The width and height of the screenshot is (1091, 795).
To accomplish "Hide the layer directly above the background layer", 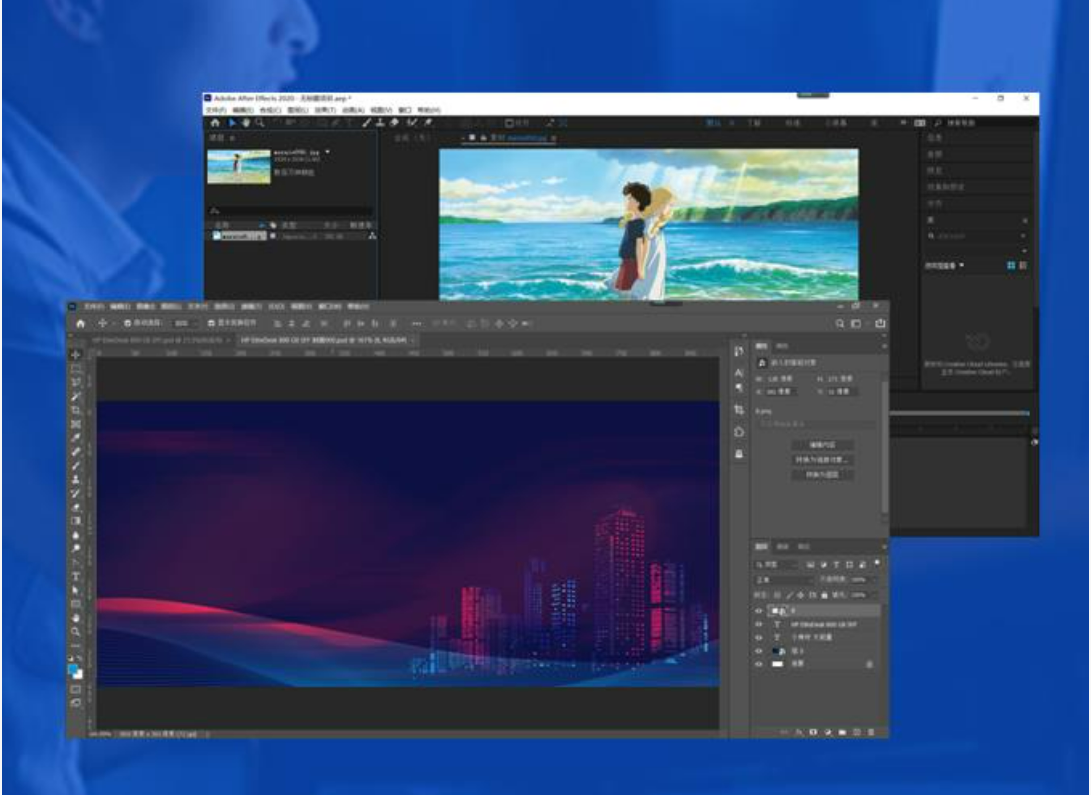I will click(x=759, y=651).
